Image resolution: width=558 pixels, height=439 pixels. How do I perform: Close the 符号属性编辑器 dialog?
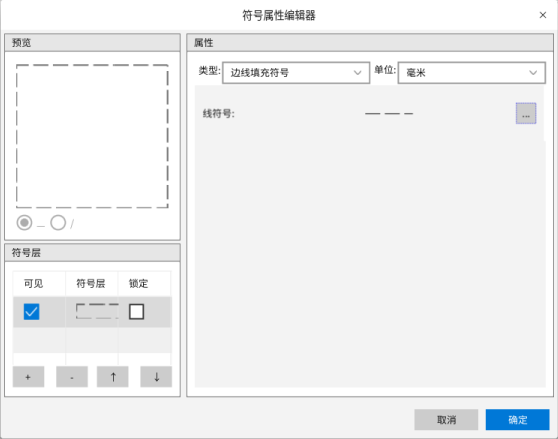click(543, 15)
